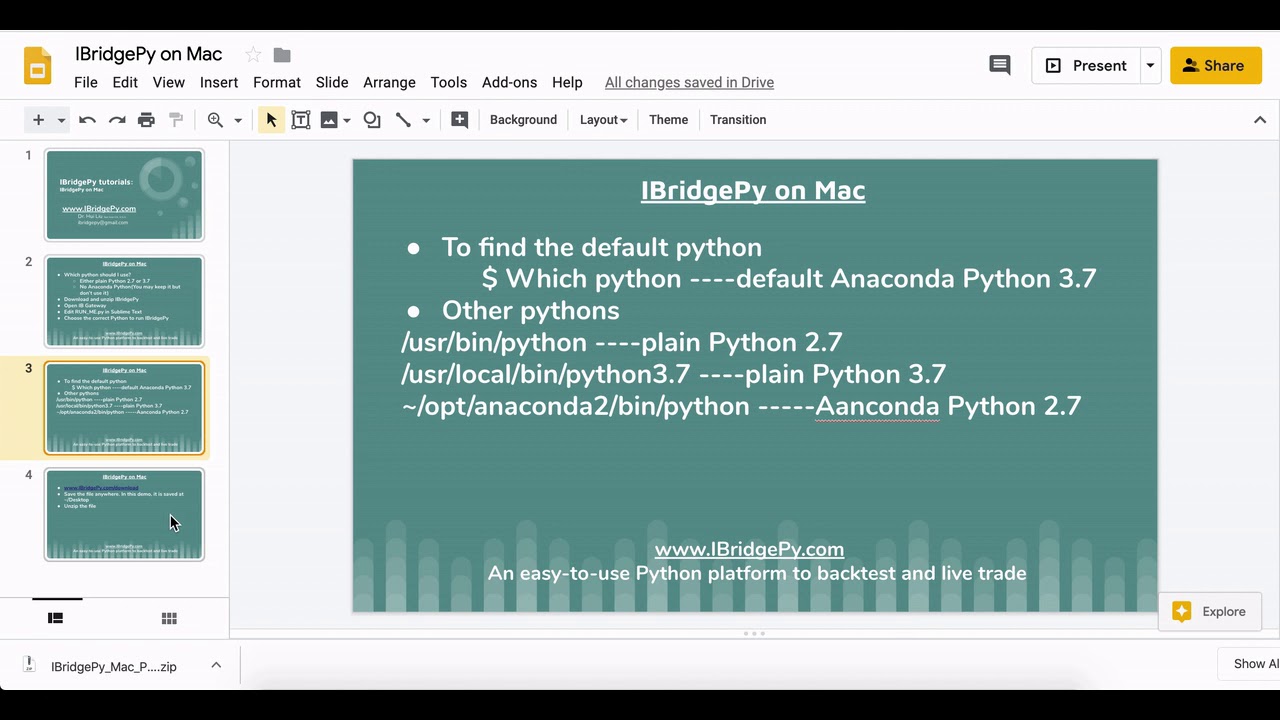
Task: Click the Transition button
Action: [738, 120]
